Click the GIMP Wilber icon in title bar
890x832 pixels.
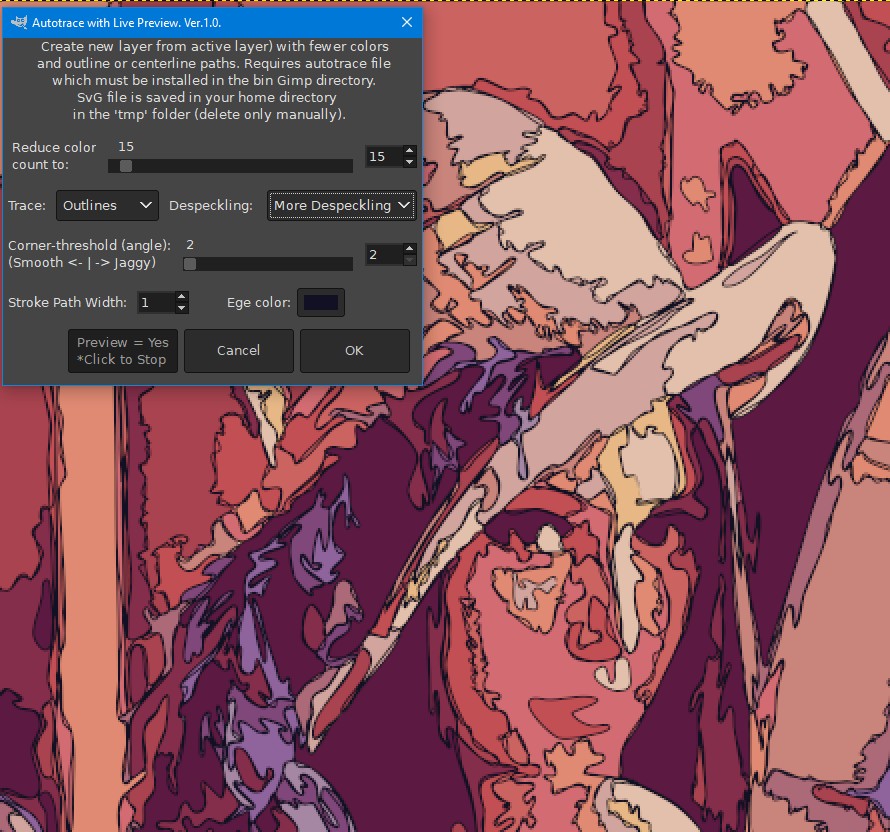coord(19,22)
